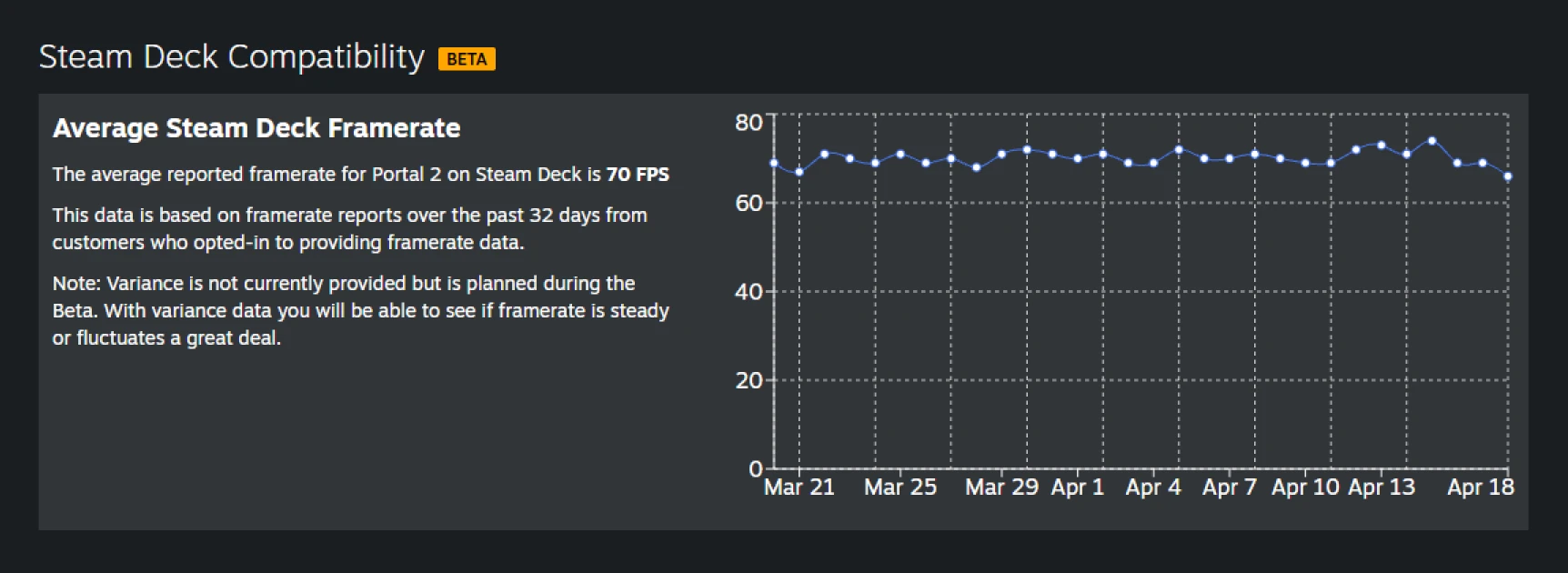Click the Apr 7 x-axis label
Image resolution: width=1568 pixels, height=573 pixels.
coord(1229,488)
